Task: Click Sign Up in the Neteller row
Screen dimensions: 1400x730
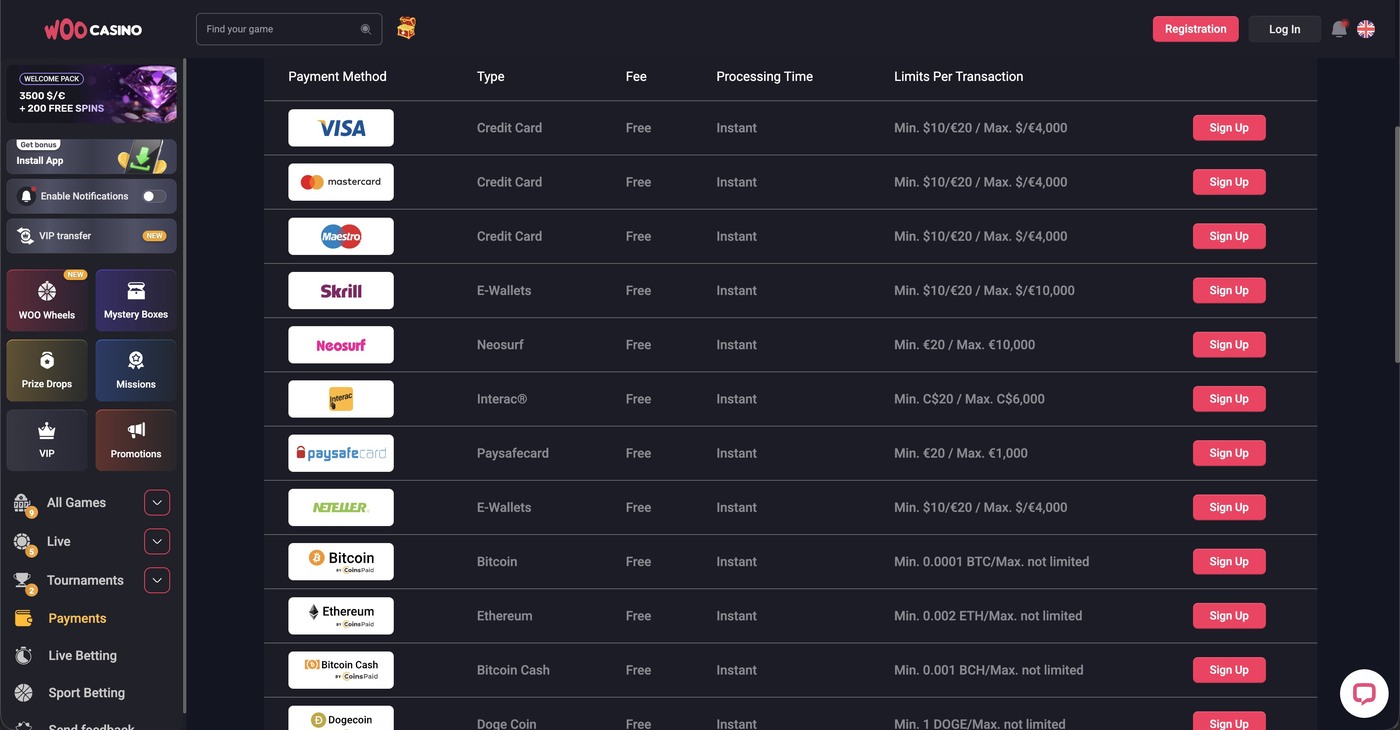Action: pos(1229,507)
